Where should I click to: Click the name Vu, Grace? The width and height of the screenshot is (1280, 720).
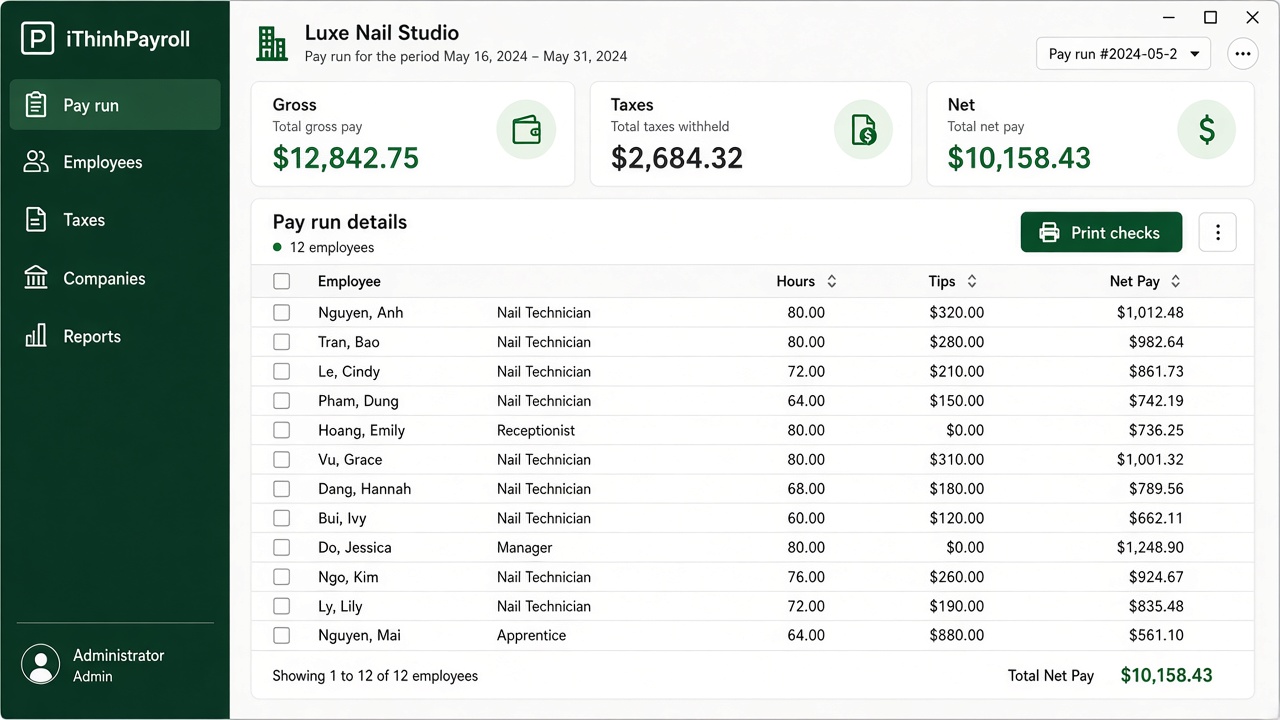point(350,460)
